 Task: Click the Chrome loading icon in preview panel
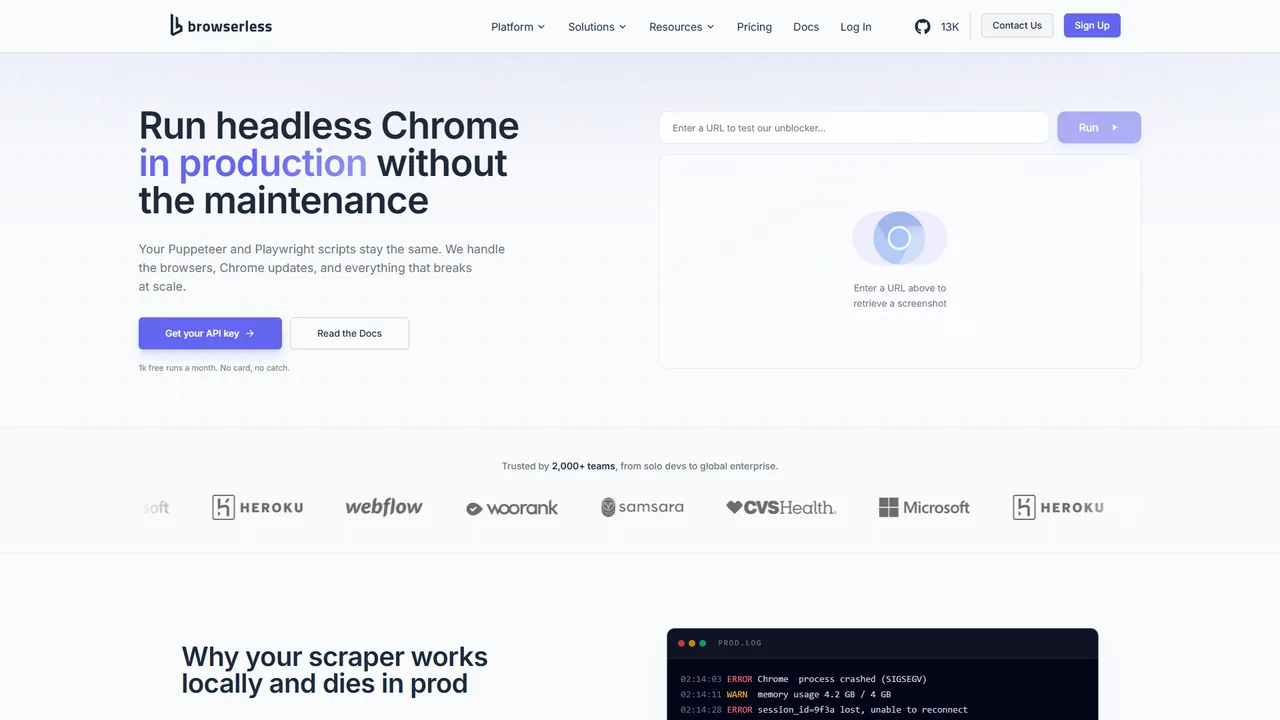pyautogui.click(x=899, y=238)
